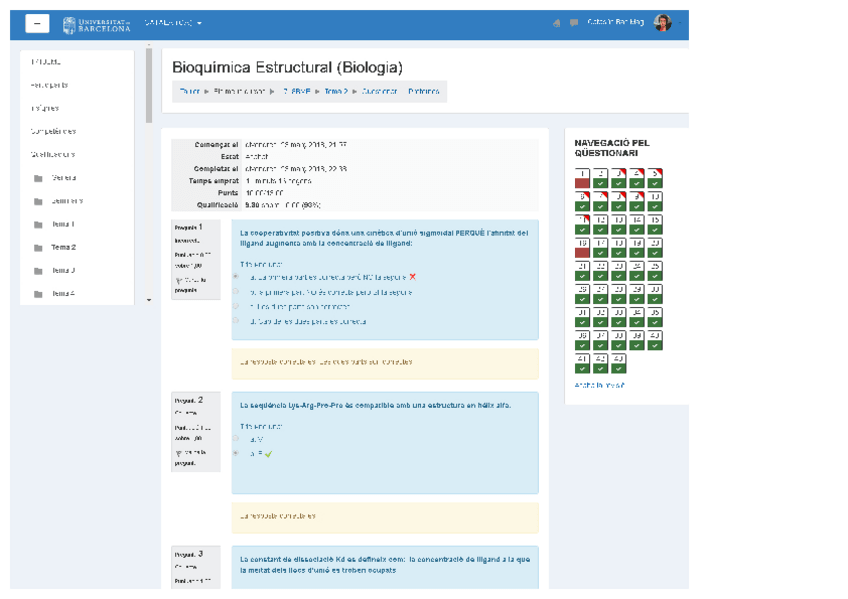The image size is (848, 599).
Task: Select option c radio button in question 1
Action: point(236,306)
